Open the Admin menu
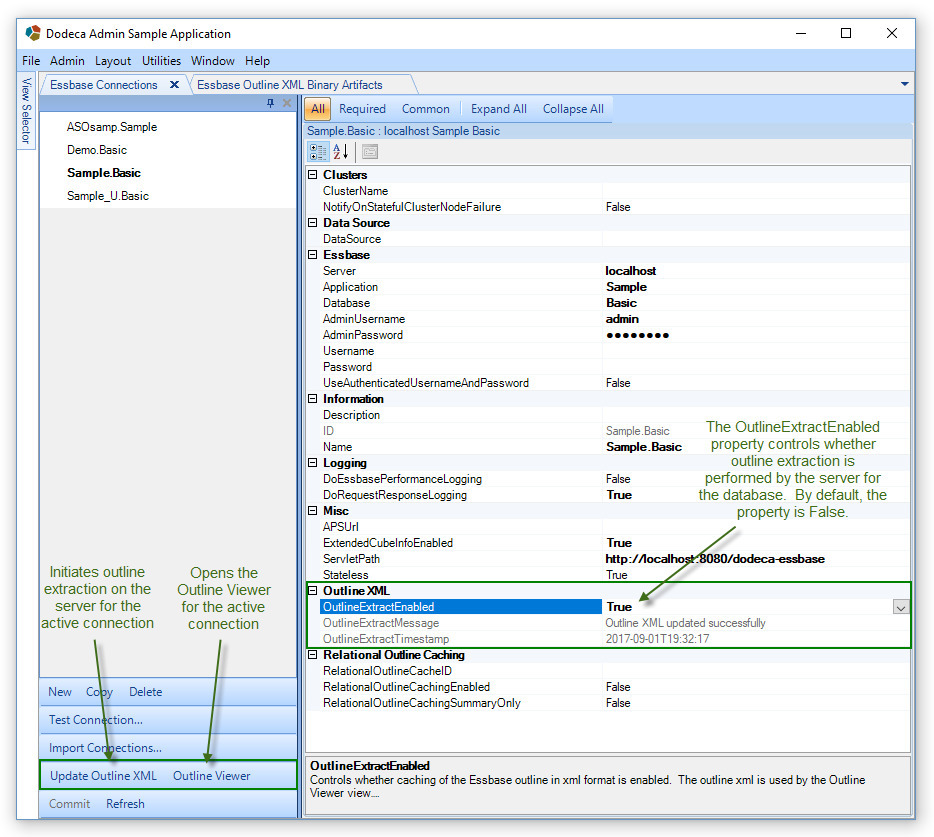The image size is (934, 837). point(67,61)
